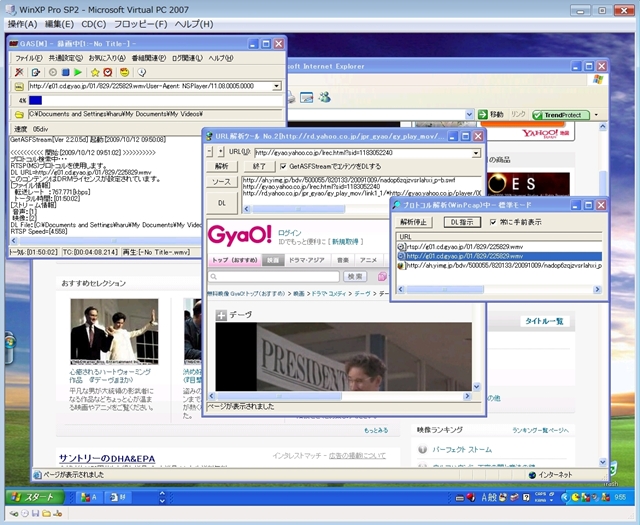The height and width of the screenshot is (525, 640).
Task: Open the ログ関連(L) menu
Action: point(187,58)
